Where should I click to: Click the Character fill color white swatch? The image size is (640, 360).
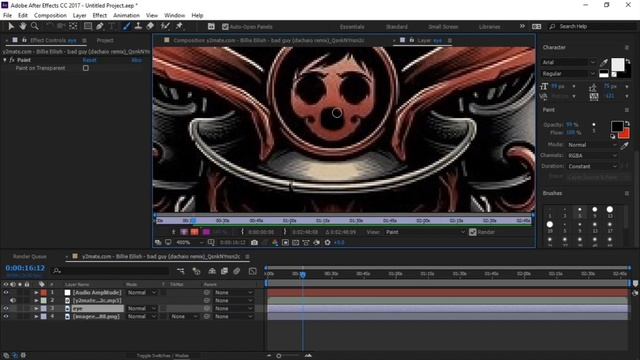point(617,64)
